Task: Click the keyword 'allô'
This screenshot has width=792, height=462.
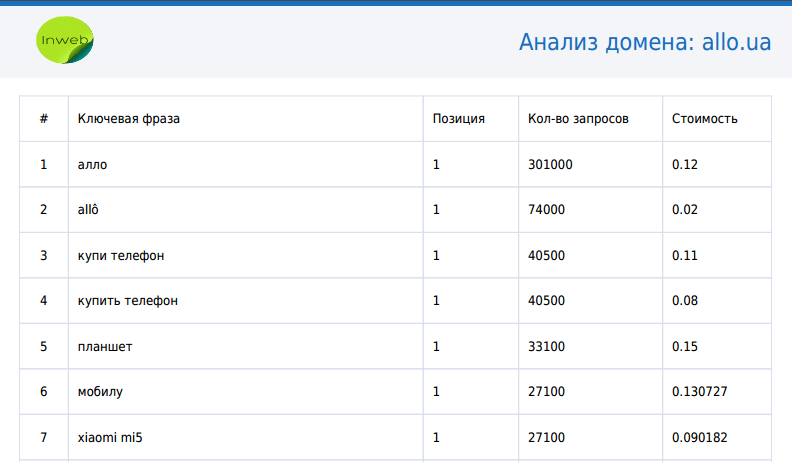Action: pos(88,209)
